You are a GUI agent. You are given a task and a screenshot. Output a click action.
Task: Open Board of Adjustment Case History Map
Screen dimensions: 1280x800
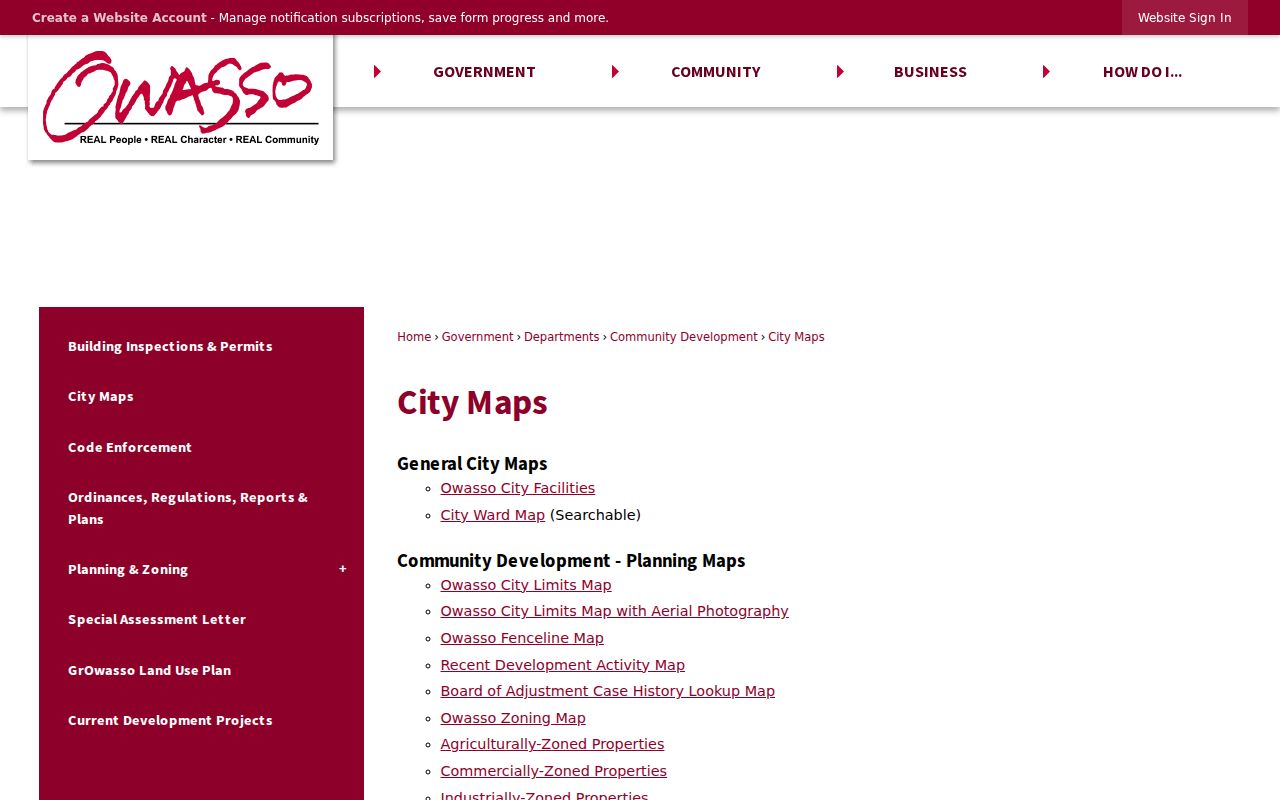point(607,691)
